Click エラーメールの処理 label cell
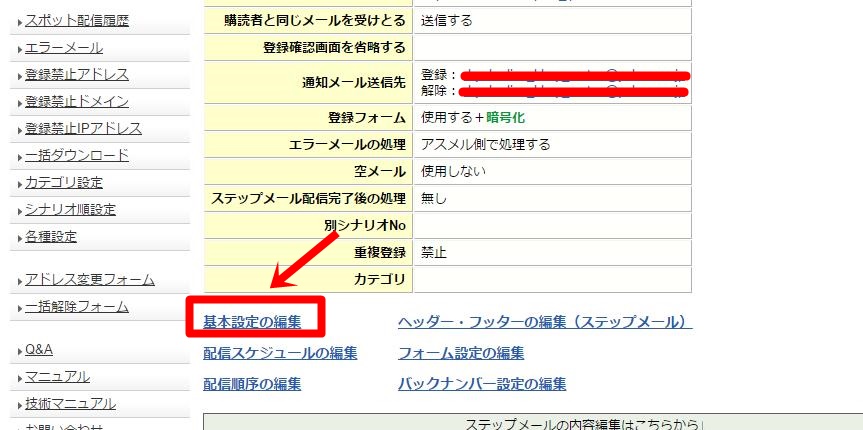 pyautogui.click(x=308, y=145)
